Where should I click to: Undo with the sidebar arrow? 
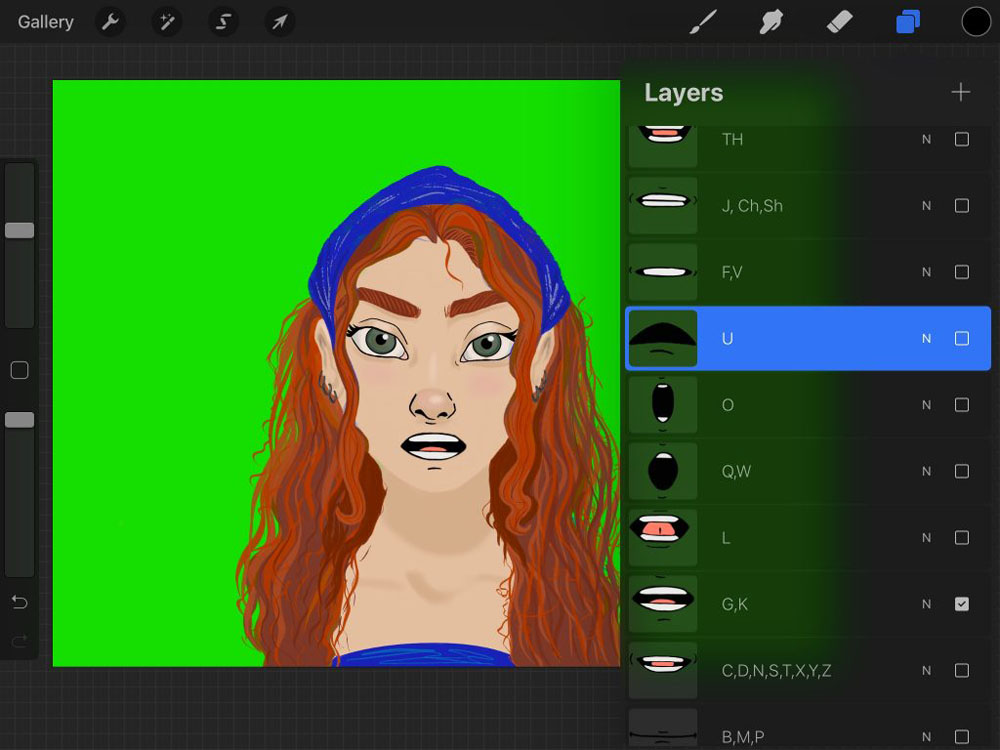[20, 602]
